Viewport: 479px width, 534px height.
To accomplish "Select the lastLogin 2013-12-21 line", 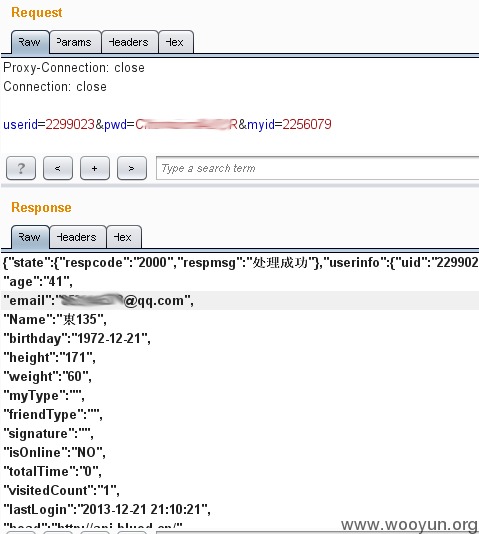I will click(107, 509).
